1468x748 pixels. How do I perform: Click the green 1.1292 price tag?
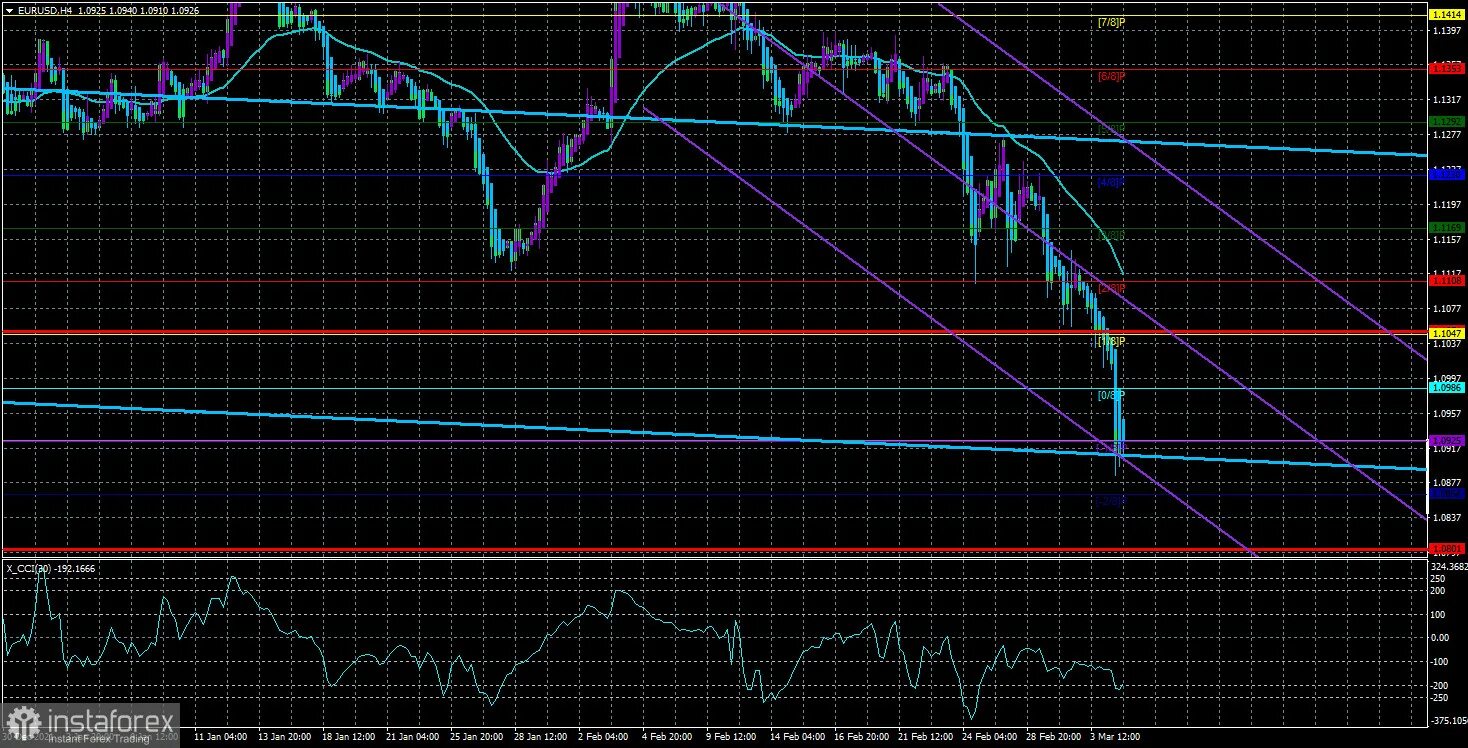[x=1447, y=122]
